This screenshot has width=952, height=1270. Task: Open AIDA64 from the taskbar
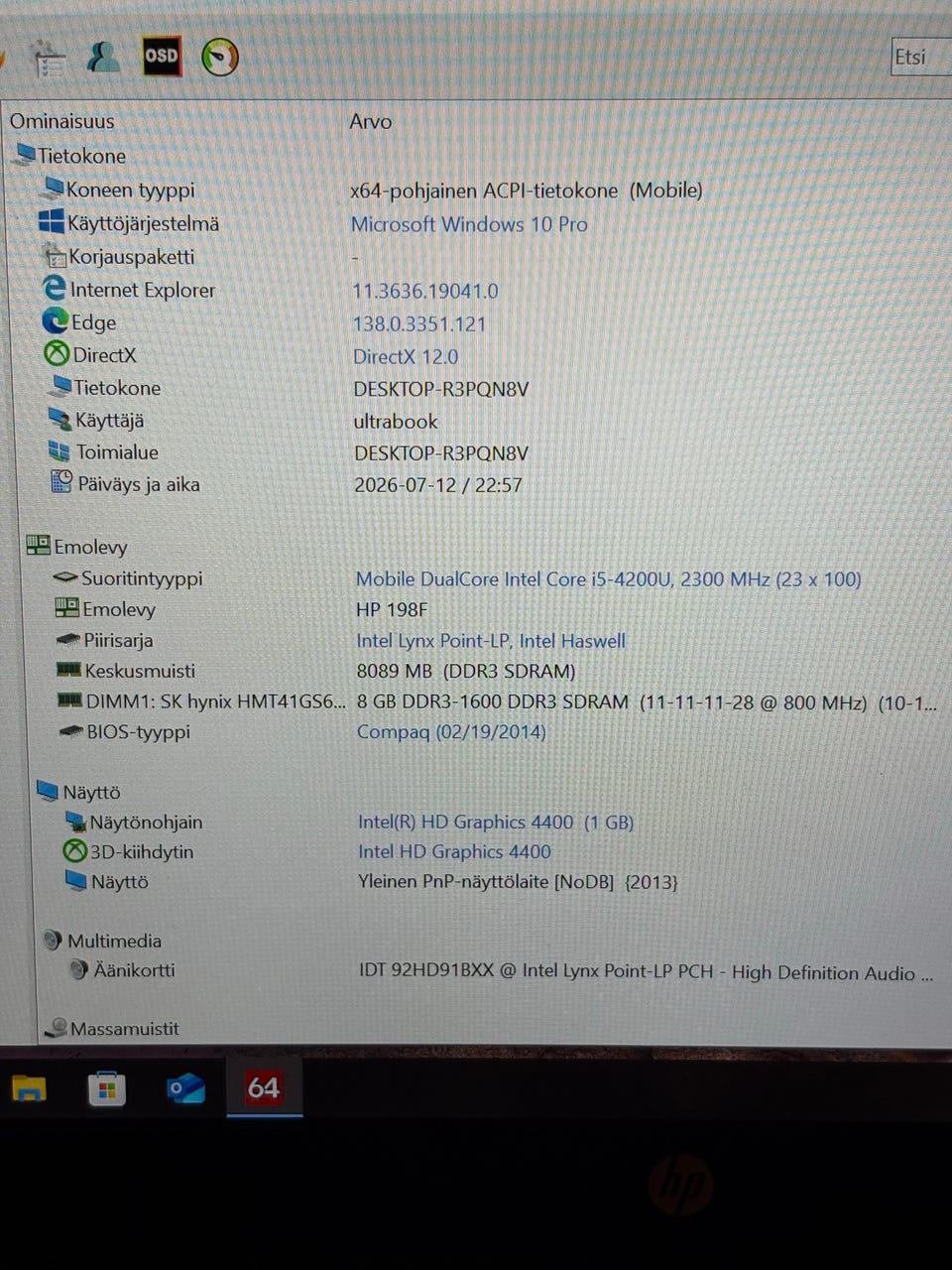tap(264, 1087)
